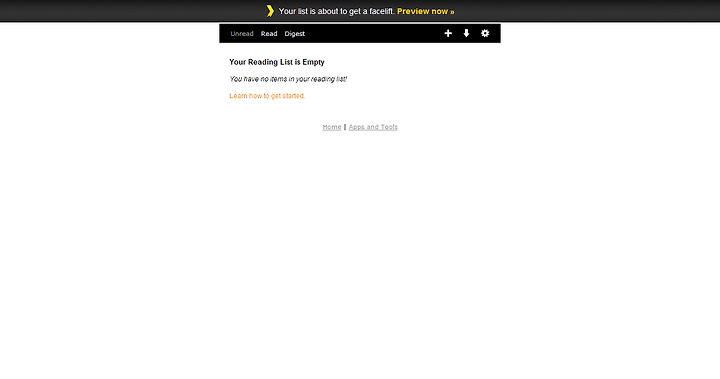Click 'You have no items' message text
The height and width of the screenshot is (379, 720).
288,79
